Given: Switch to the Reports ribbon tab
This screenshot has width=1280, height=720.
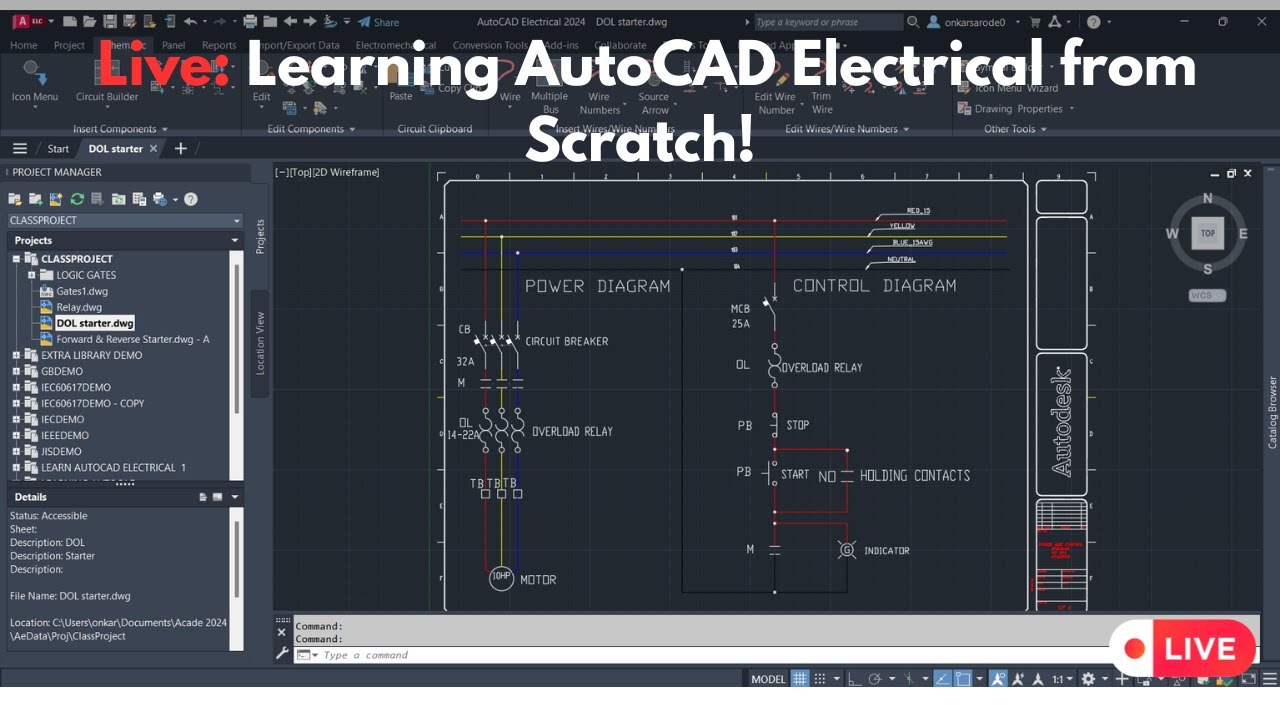Looking at the screenshot, I should coord(219,45).
